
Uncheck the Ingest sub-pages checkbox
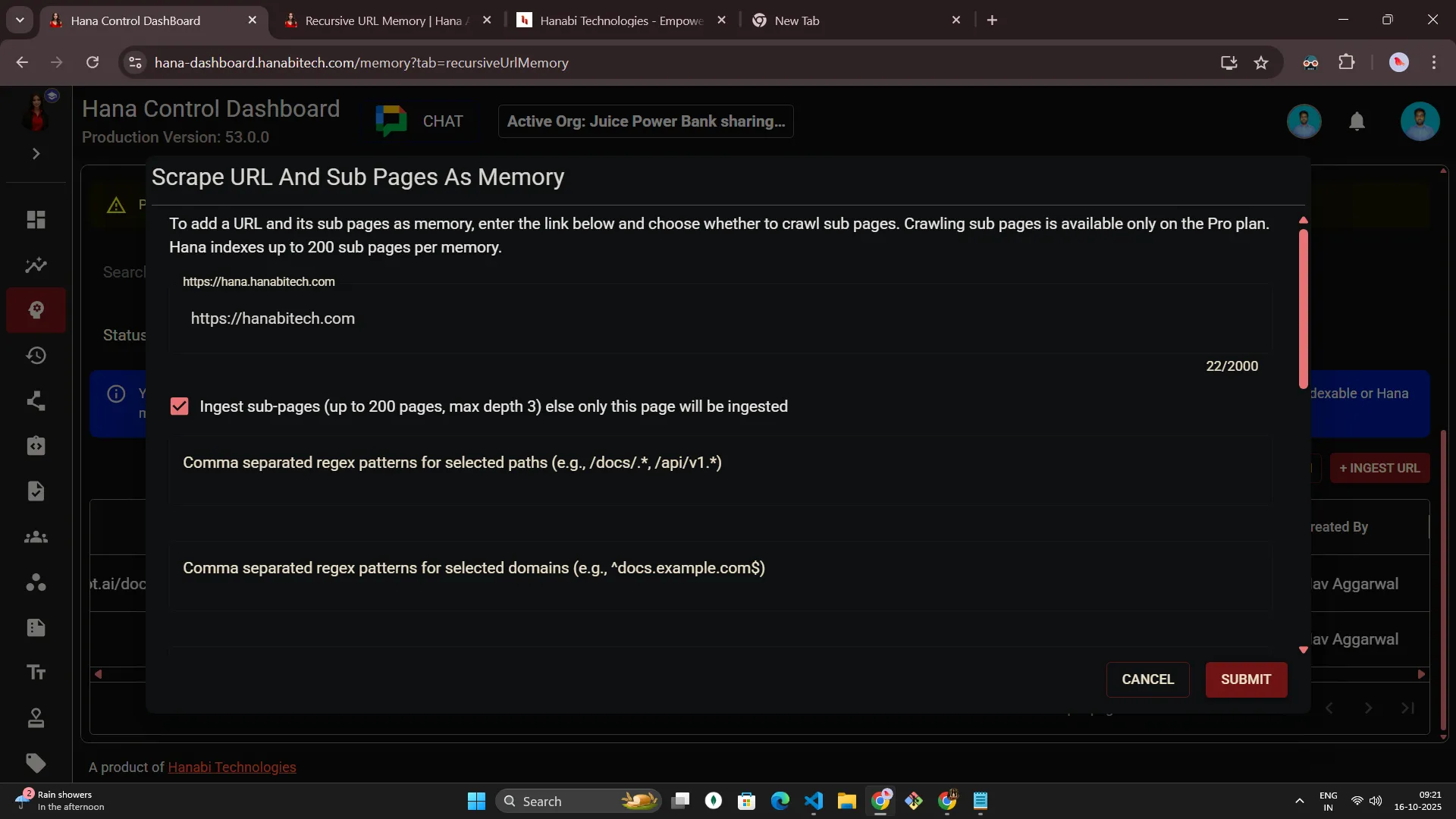click(x=180, y=406)
